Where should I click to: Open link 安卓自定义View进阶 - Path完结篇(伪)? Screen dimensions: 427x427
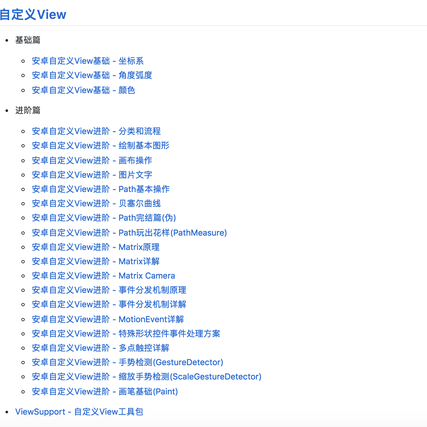pyautogui.click(x=104, y=218)
